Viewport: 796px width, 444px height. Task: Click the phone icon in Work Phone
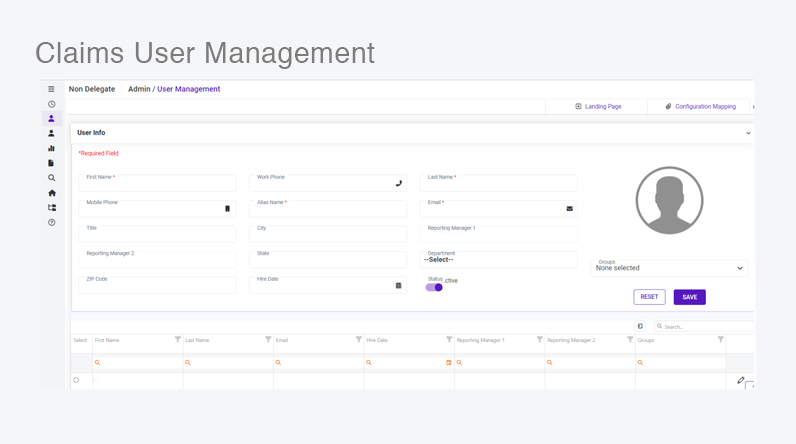tap(399, 184)
